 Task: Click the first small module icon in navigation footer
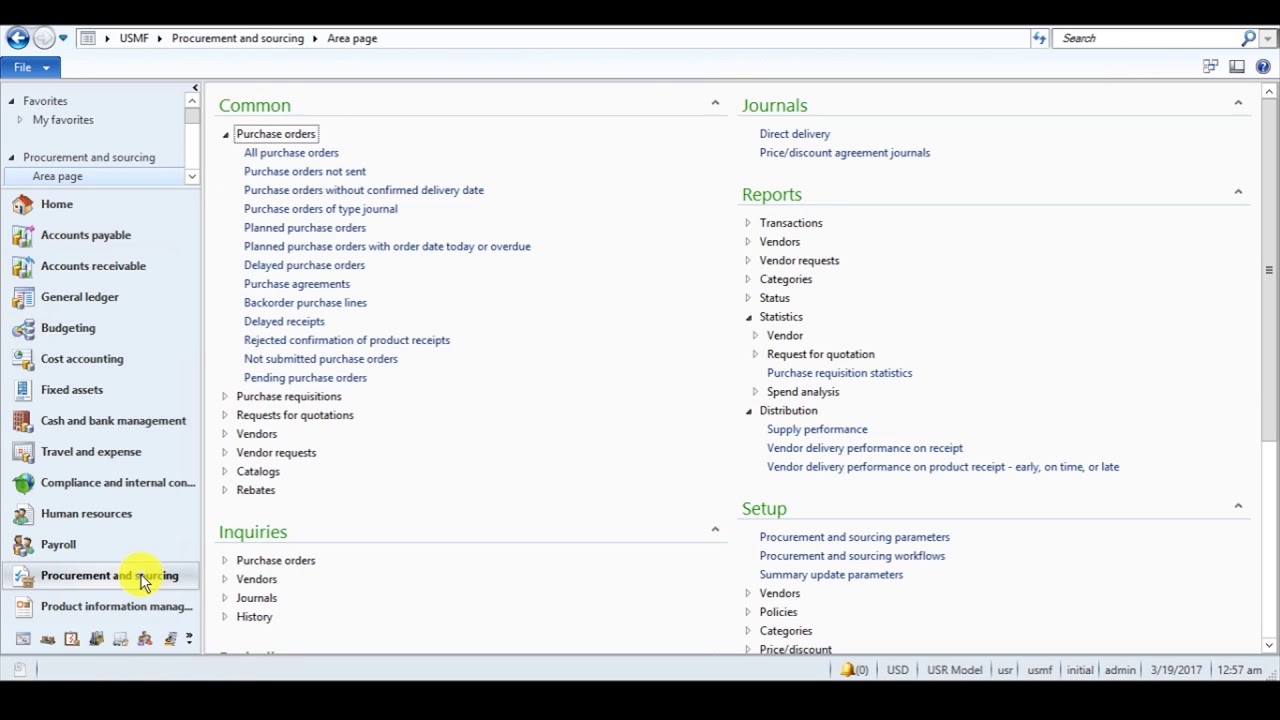pyautogui.click(x=23, y=639)
